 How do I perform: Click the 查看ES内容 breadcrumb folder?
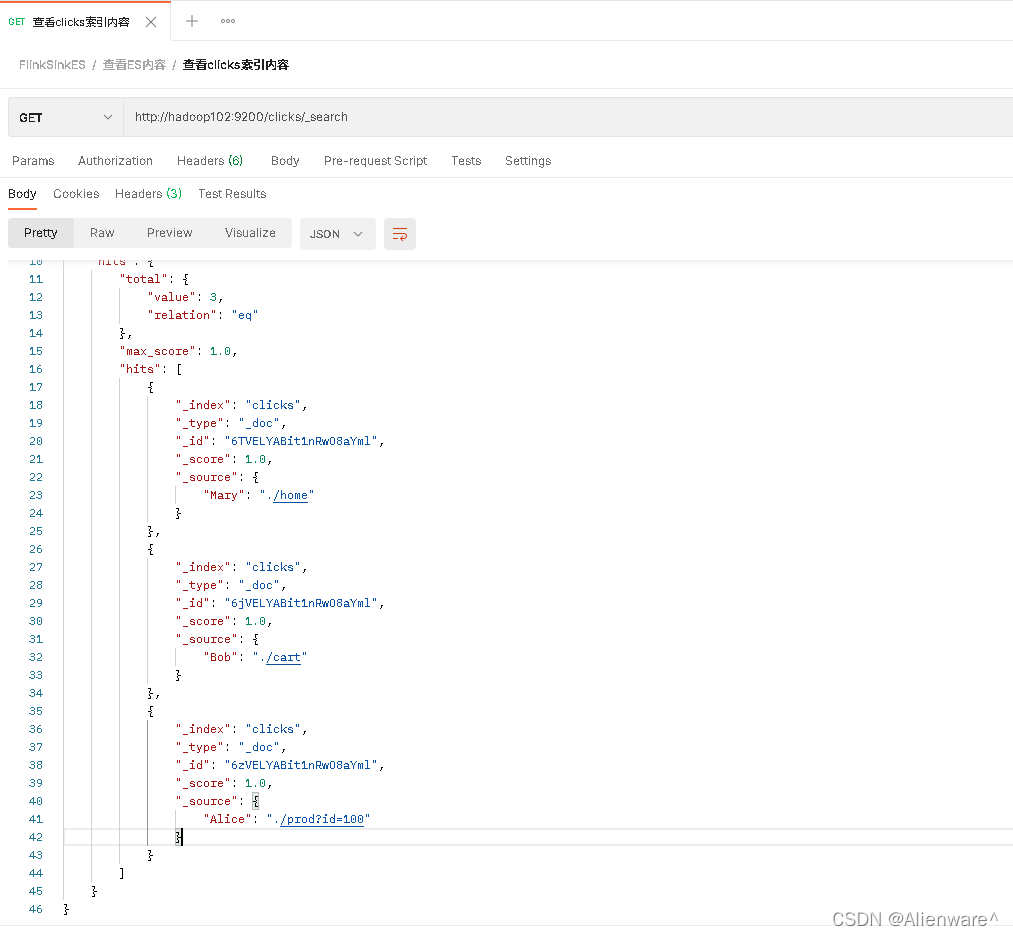[x=134, y=65]
